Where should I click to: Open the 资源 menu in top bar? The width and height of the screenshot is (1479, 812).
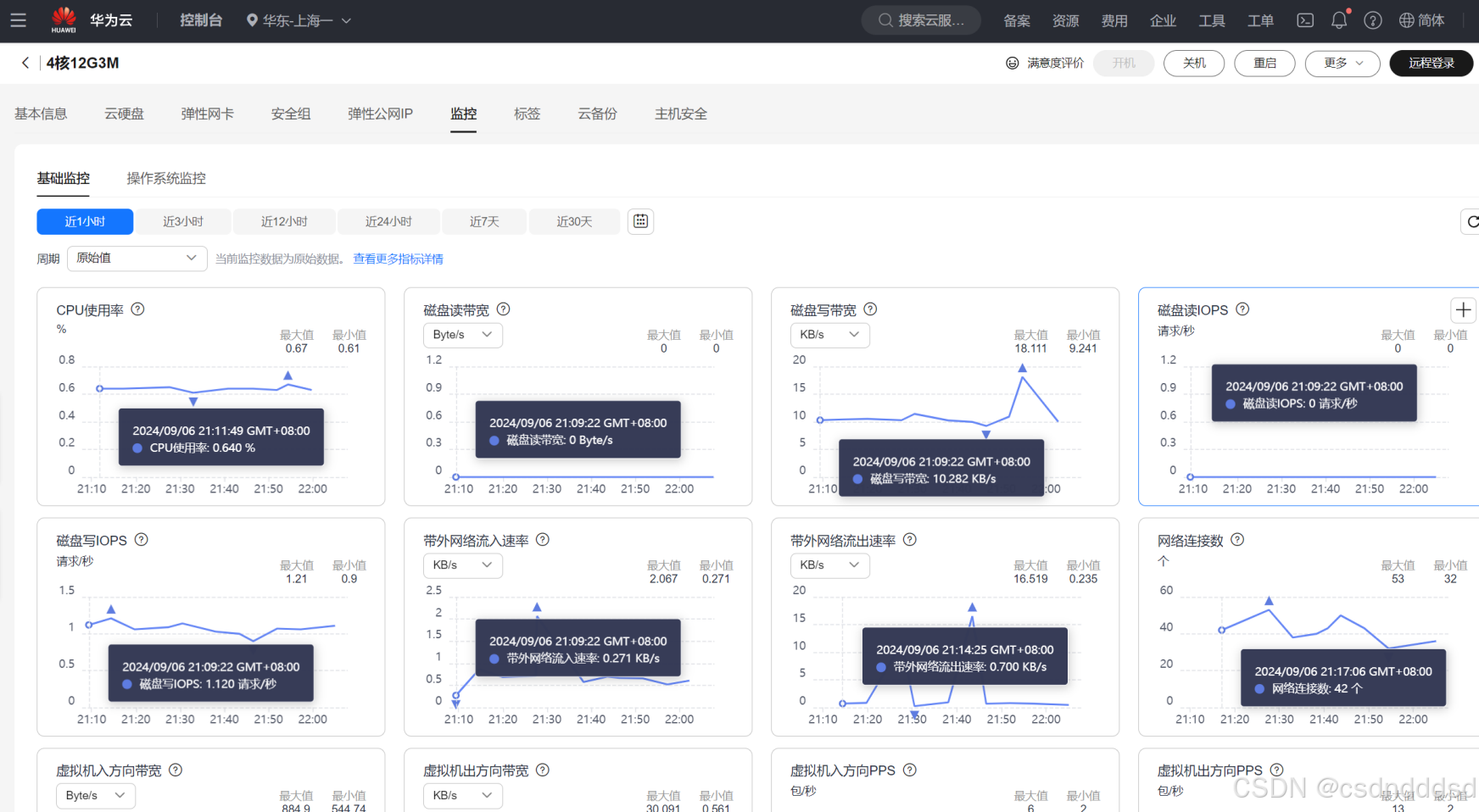pos(1066,20)
